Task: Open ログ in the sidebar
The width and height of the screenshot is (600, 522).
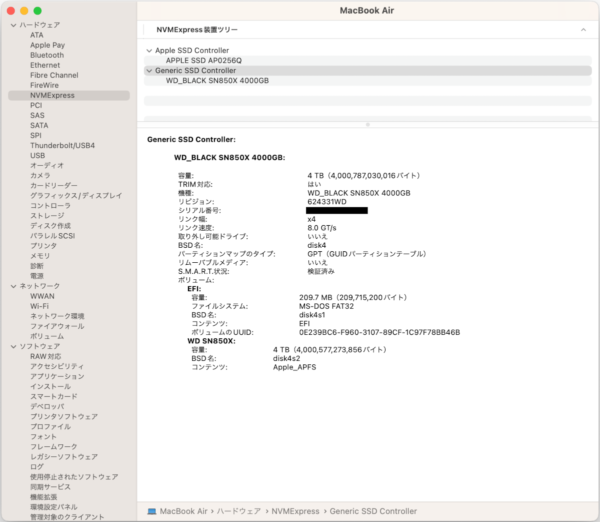Action: pyautogui.click(x=37, y=467)
